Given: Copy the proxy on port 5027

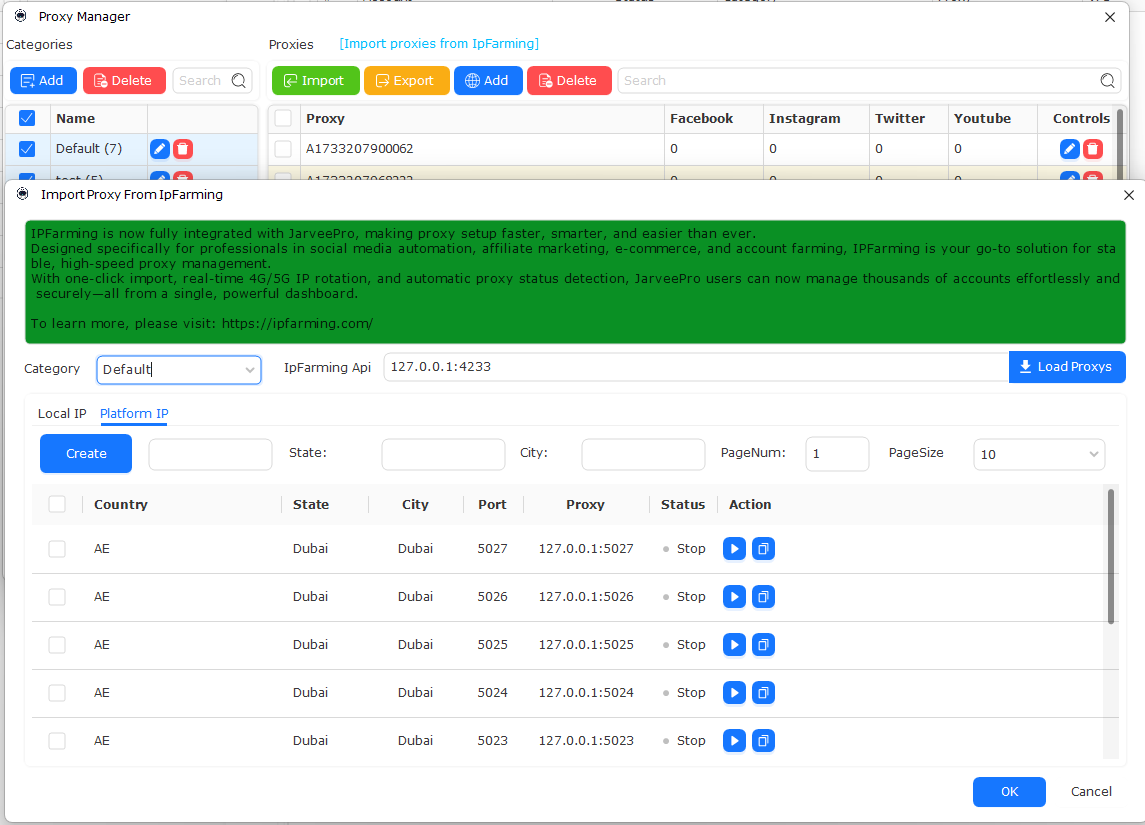Looking at the screenshot, I should coord(763,548).
